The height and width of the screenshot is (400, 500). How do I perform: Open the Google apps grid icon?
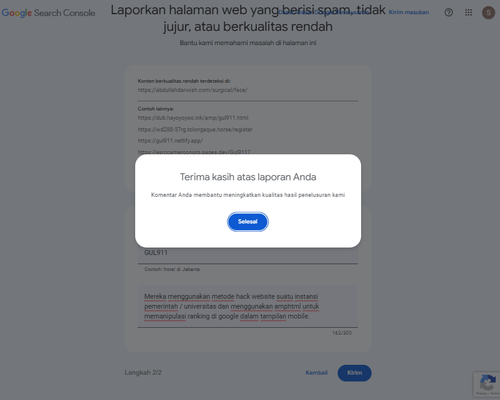pos(468,13)
